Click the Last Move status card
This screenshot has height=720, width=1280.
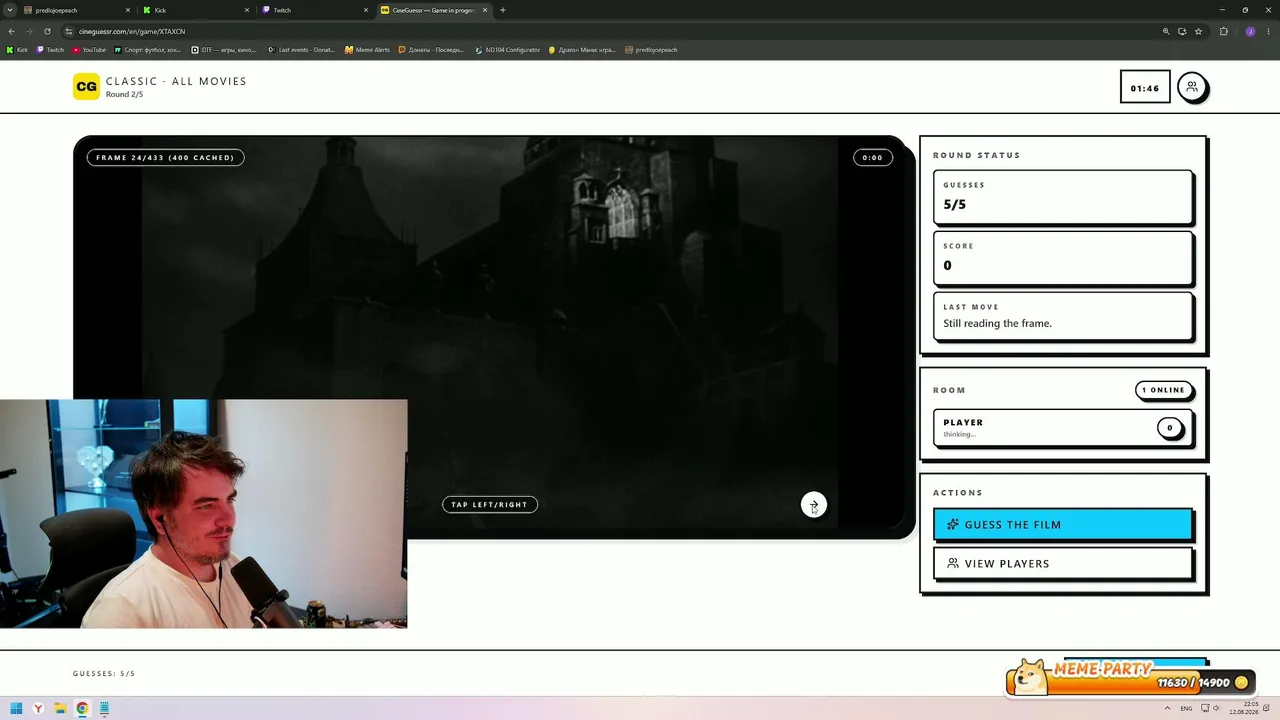click(x=1062, y=316)
